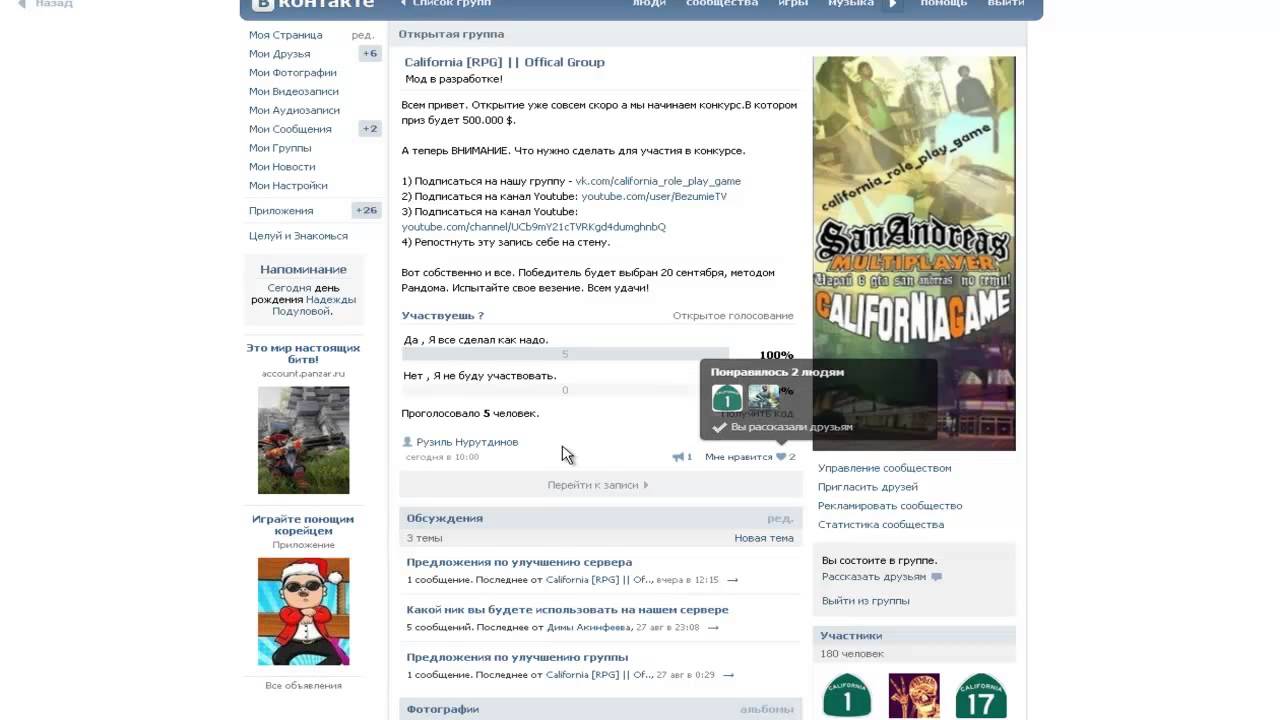Open Мои Аудиозаписи
Screen dimensions: 1280x720
point(294,111)
